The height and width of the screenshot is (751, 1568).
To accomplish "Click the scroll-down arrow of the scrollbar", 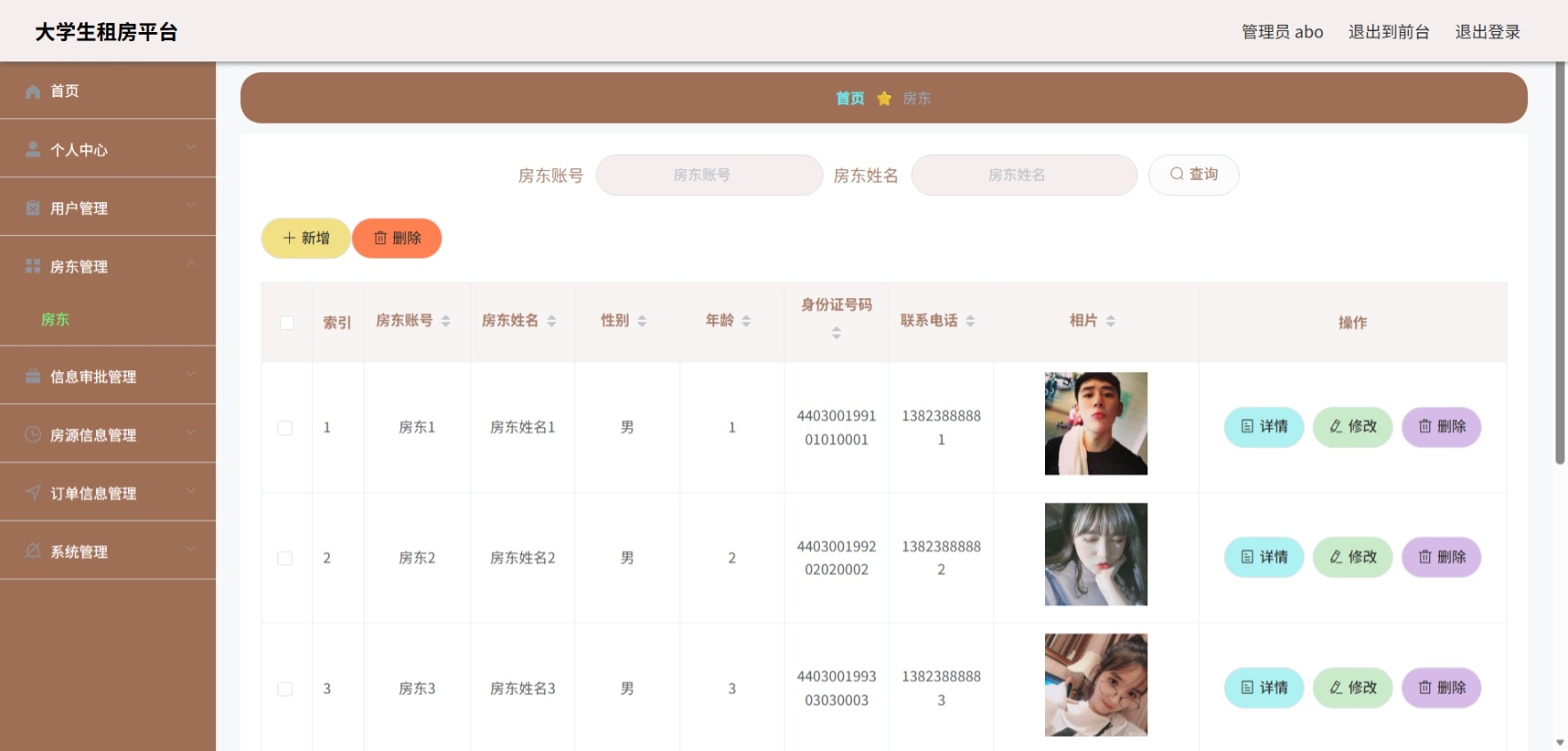I will pyautogui.click(x=1560, y=742).
